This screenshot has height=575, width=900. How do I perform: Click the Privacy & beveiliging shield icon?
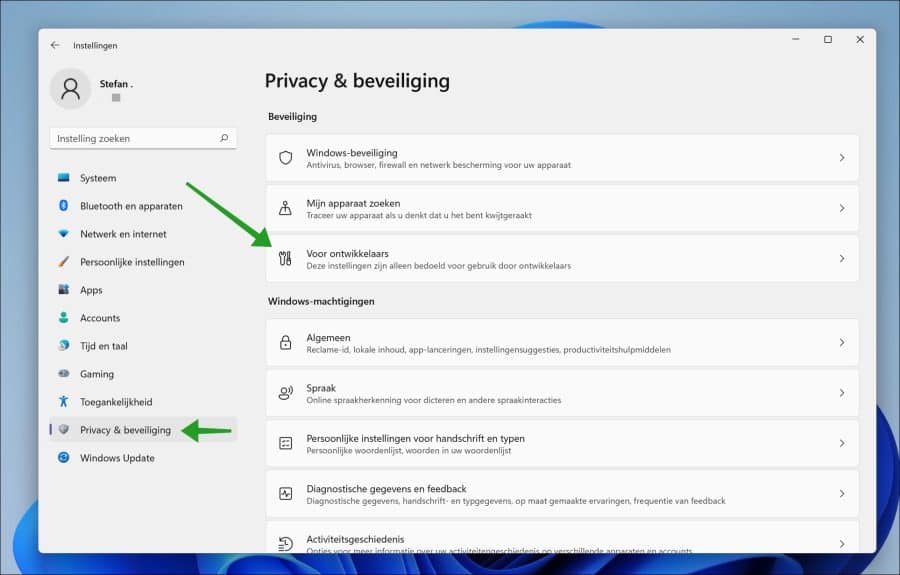[x=64, y=429]
